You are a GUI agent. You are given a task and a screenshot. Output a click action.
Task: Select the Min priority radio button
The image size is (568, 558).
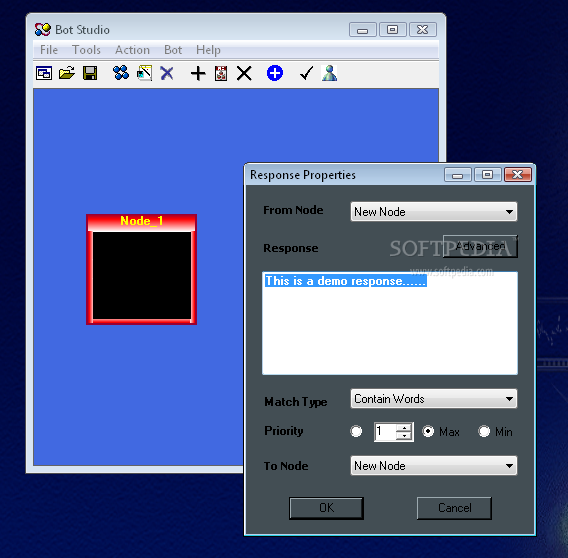coord(484,431)
